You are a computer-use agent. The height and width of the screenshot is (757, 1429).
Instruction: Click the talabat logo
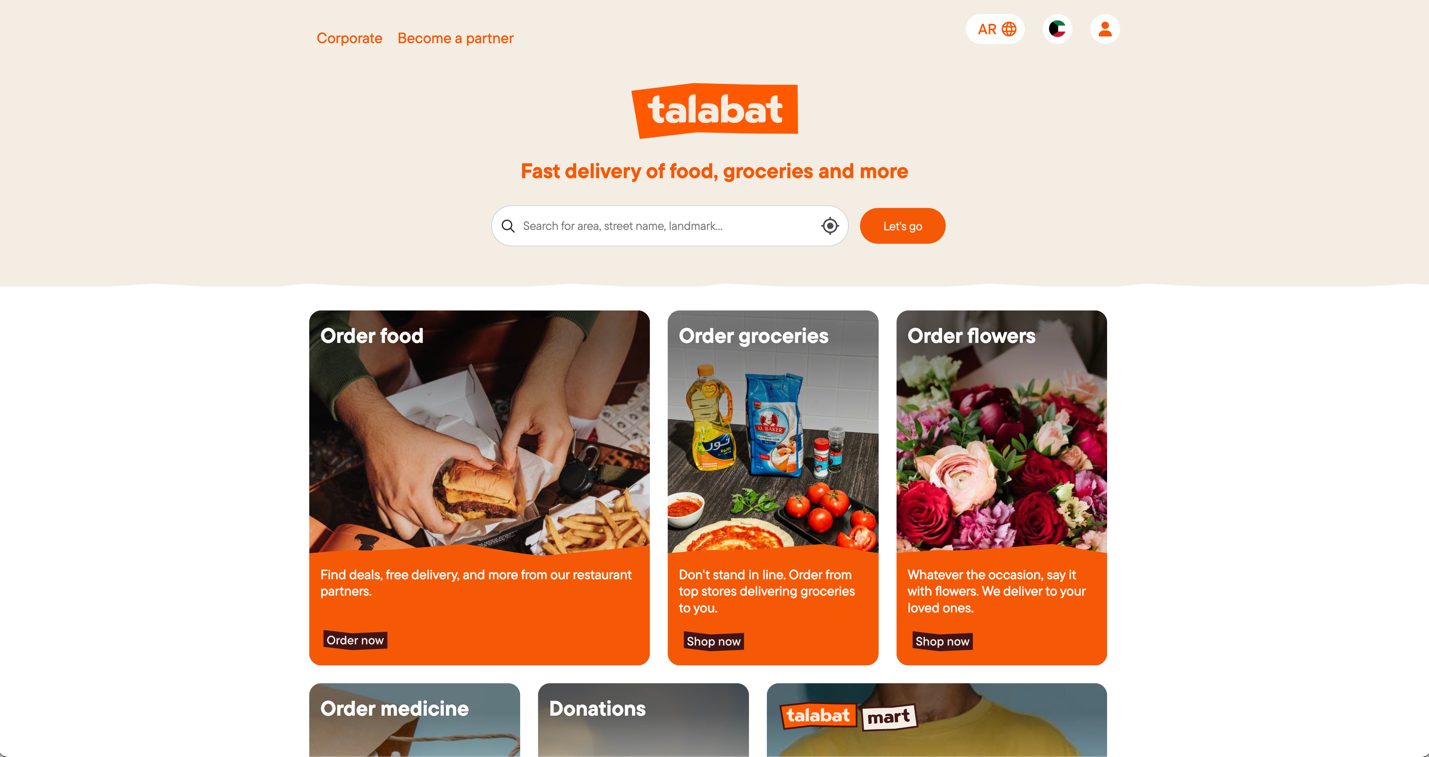tap(715, 110)
